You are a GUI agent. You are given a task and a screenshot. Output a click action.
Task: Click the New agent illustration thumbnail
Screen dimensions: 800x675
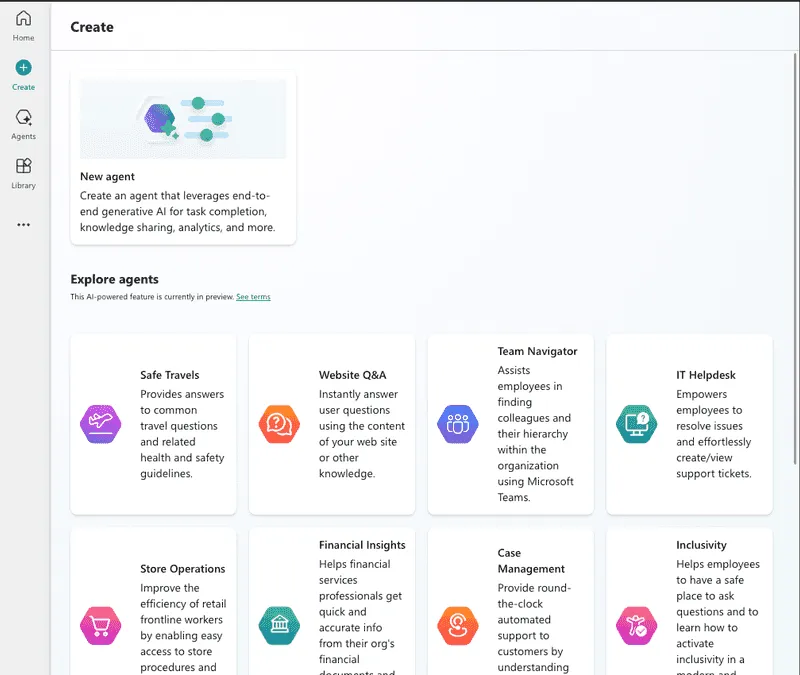(x=183, y=119)
